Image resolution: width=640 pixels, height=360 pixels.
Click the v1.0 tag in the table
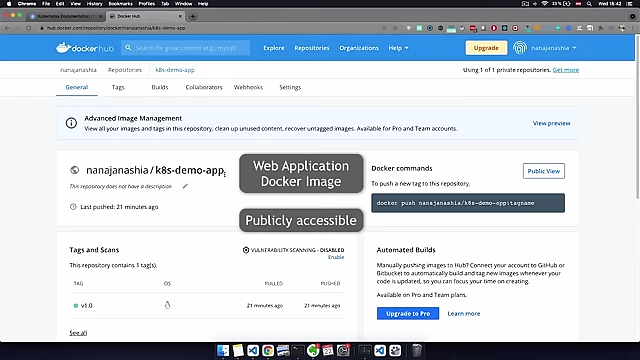pyautogui.click(x=87, y=305)
